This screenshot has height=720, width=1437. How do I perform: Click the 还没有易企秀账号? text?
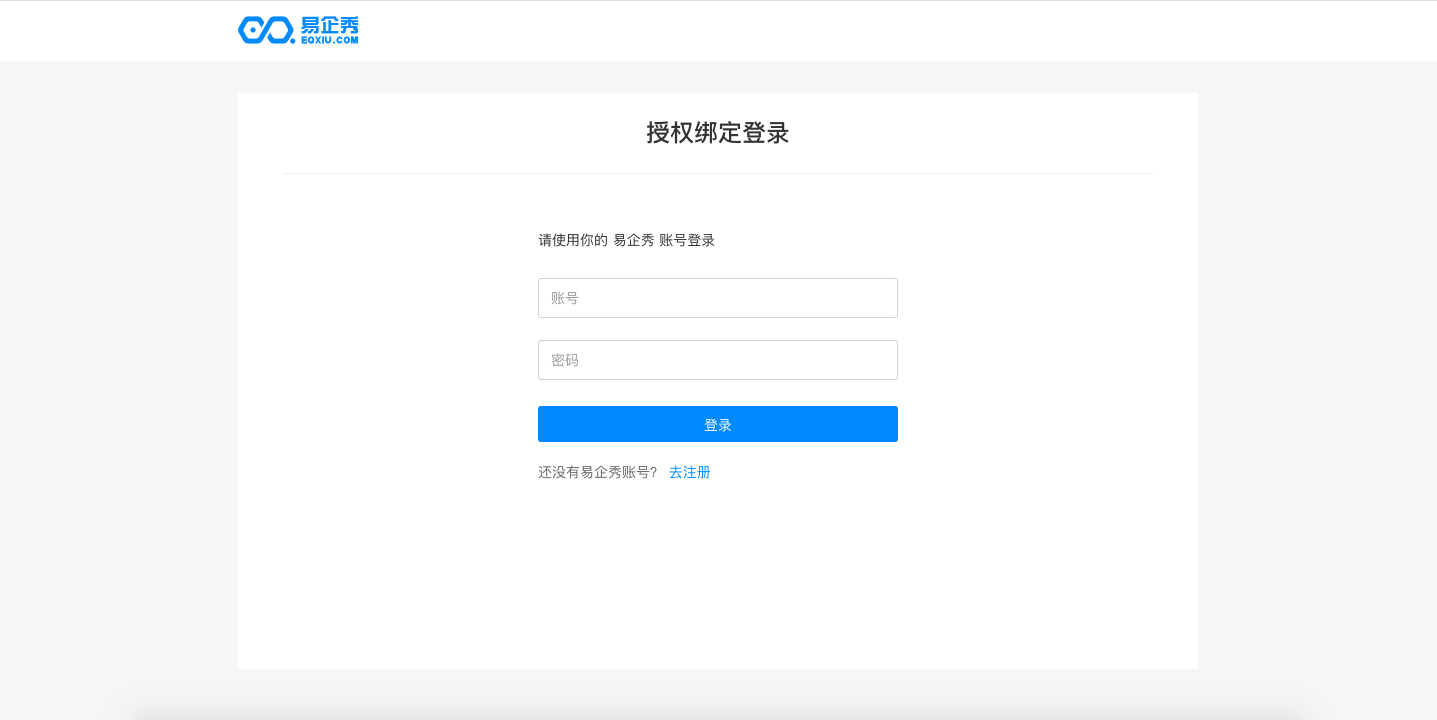(598, 472)
